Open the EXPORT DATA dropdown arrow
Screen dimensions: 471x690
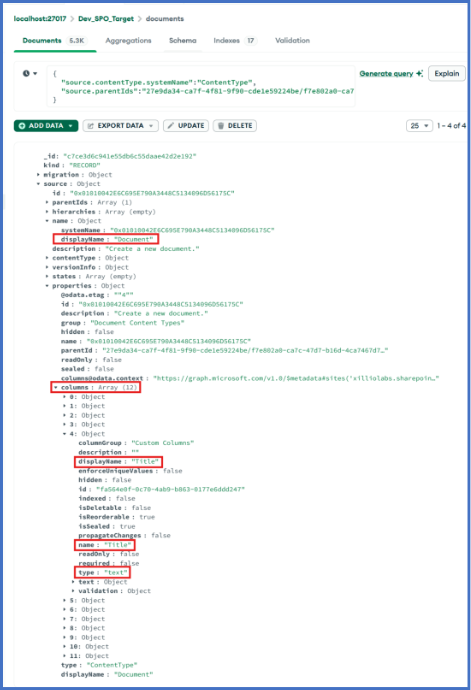[151, 126]
